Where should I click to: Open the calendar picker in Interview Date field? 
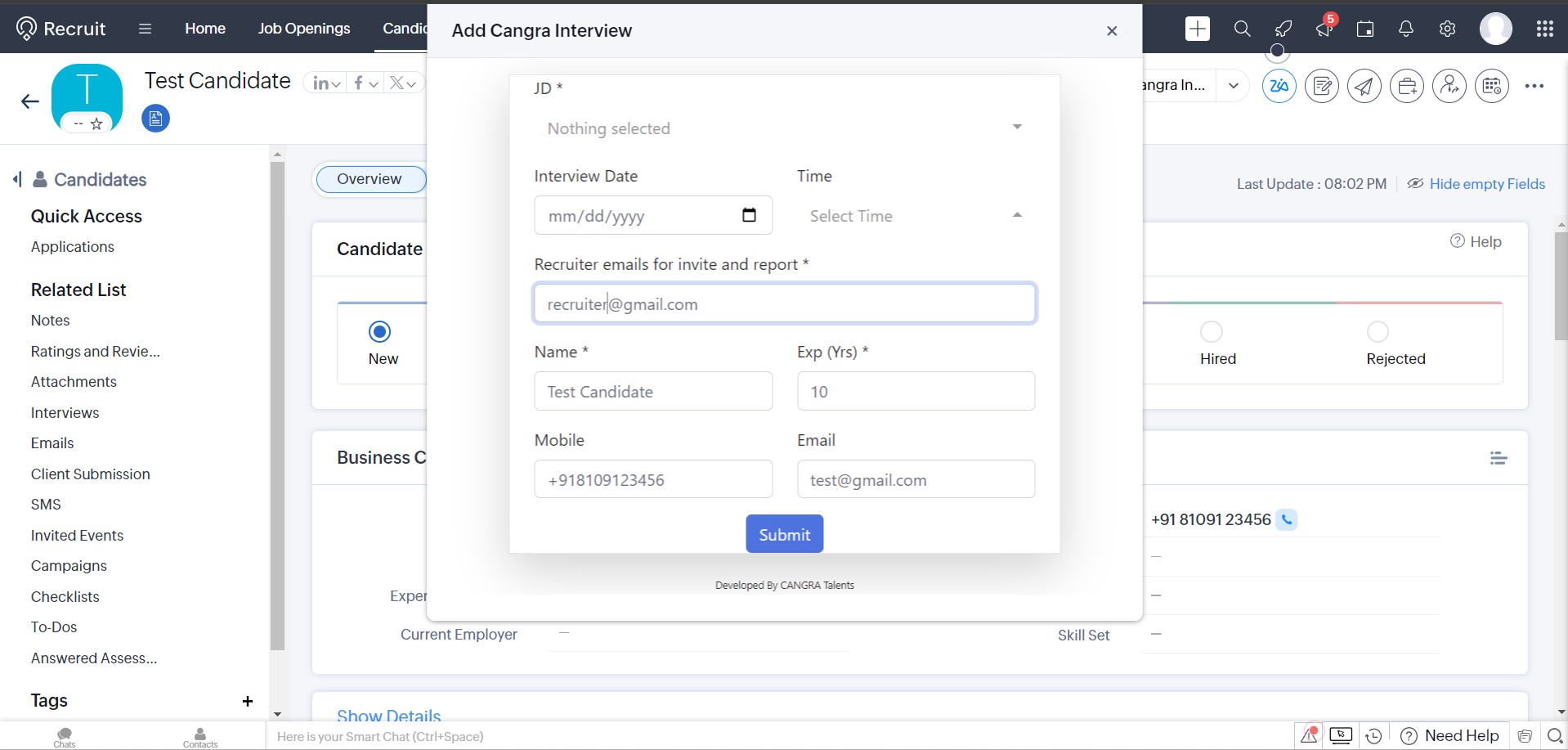[x=749, y=215]
